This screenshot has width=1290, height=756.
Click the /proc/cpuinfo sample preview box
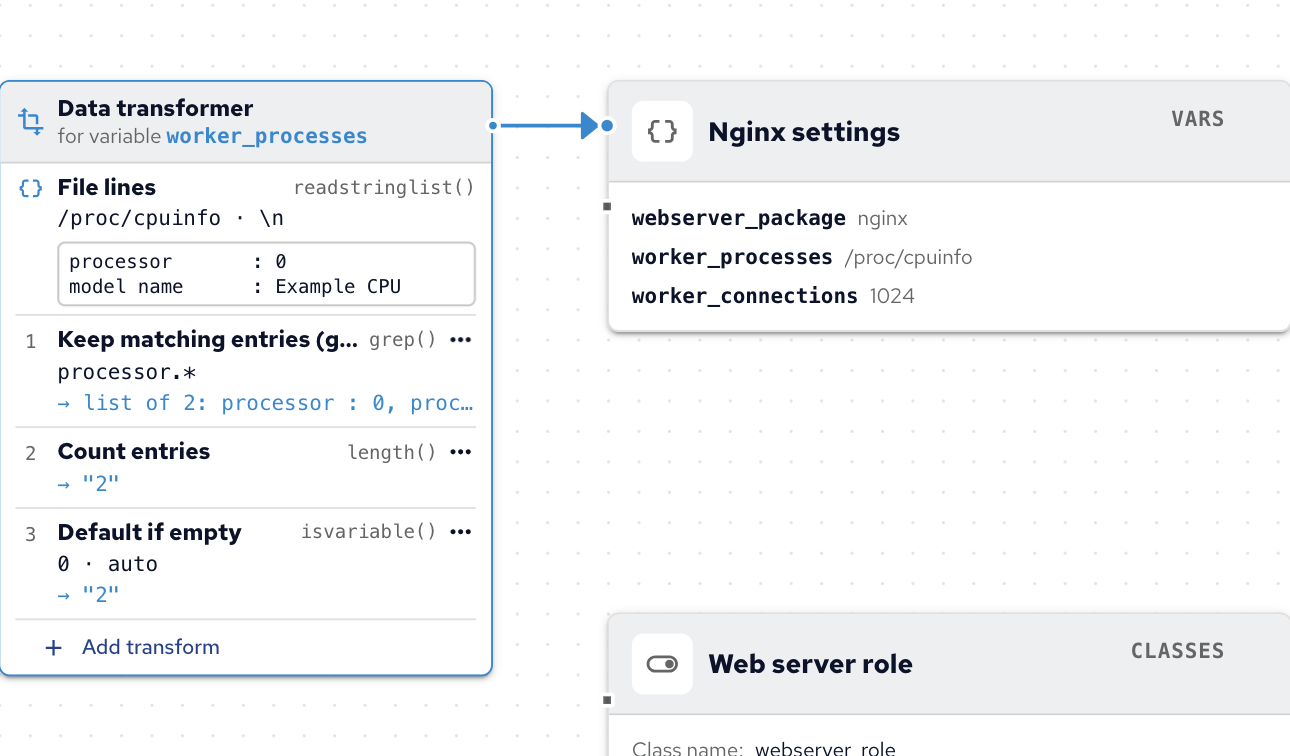(x=266, y=274)
